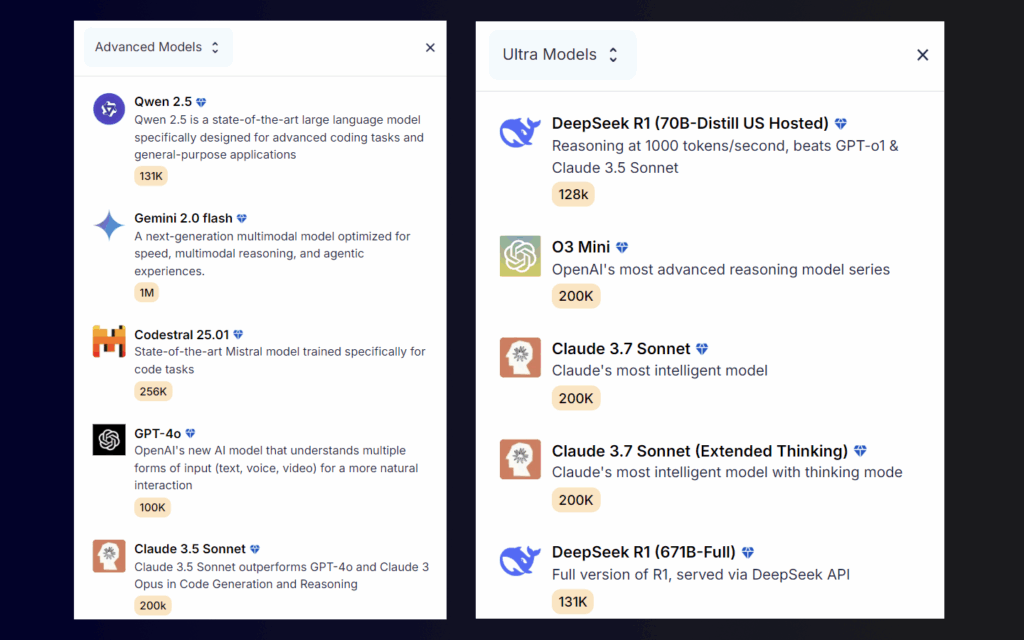Click the Codestral 25.01 Mistral logo
The width and height of the screenshot is (1024, 640).
pos(109,342)
